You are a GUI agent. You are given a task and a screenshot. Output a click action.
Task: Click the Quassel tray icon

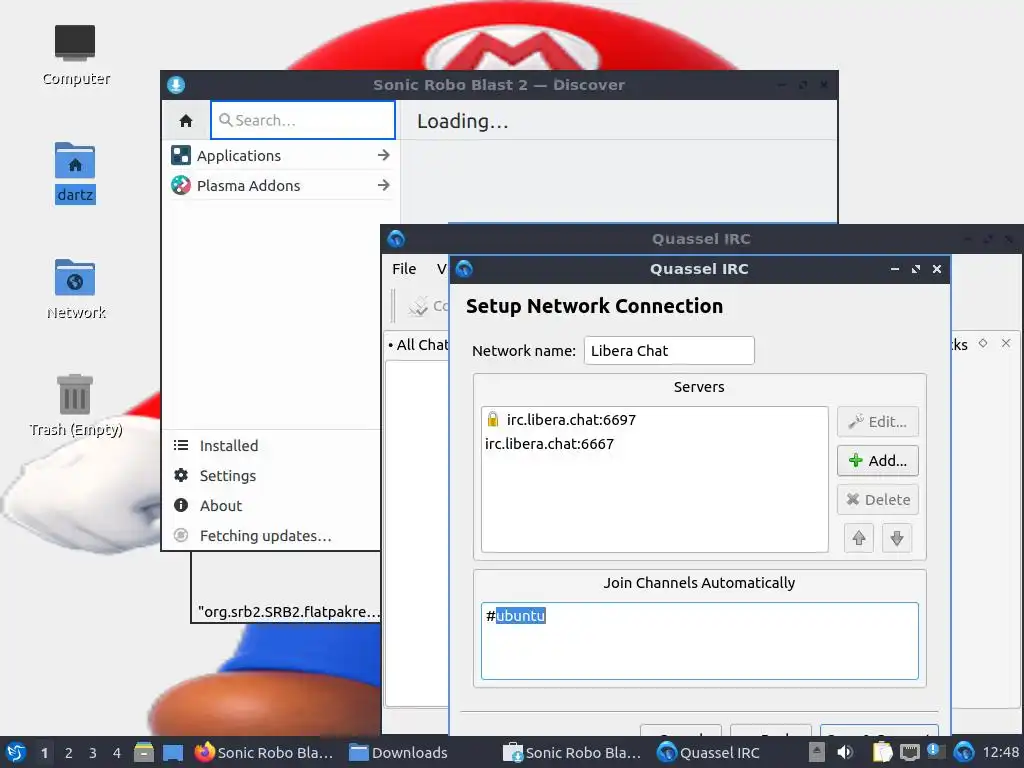tap(963, 752)
